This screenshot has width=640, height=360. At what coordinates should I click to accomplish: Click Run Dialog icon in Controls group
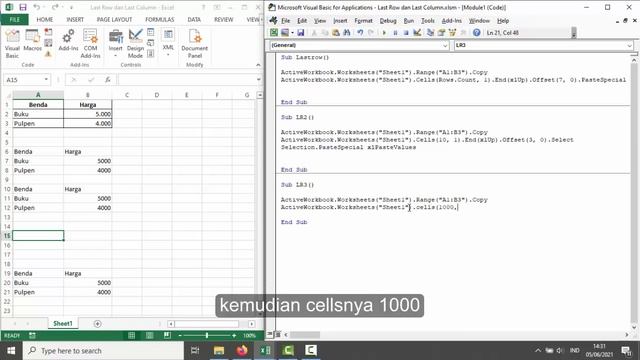151,53
